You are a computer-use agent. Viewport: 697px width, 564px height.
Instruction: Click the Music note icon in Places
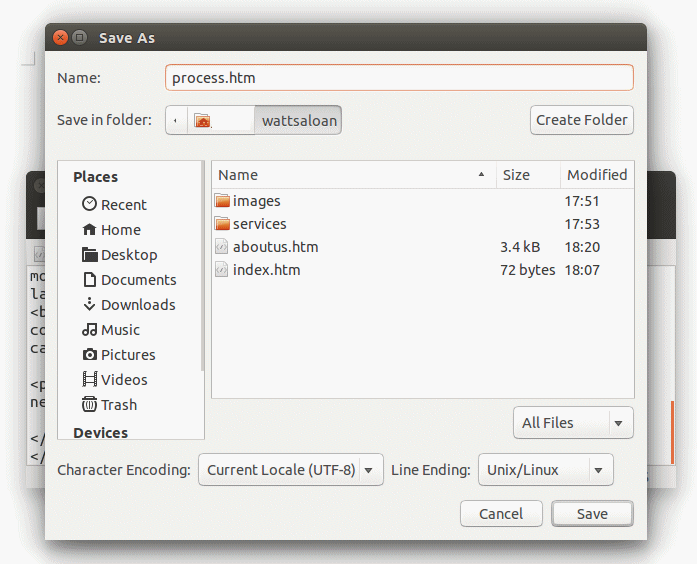pos(89,329)
